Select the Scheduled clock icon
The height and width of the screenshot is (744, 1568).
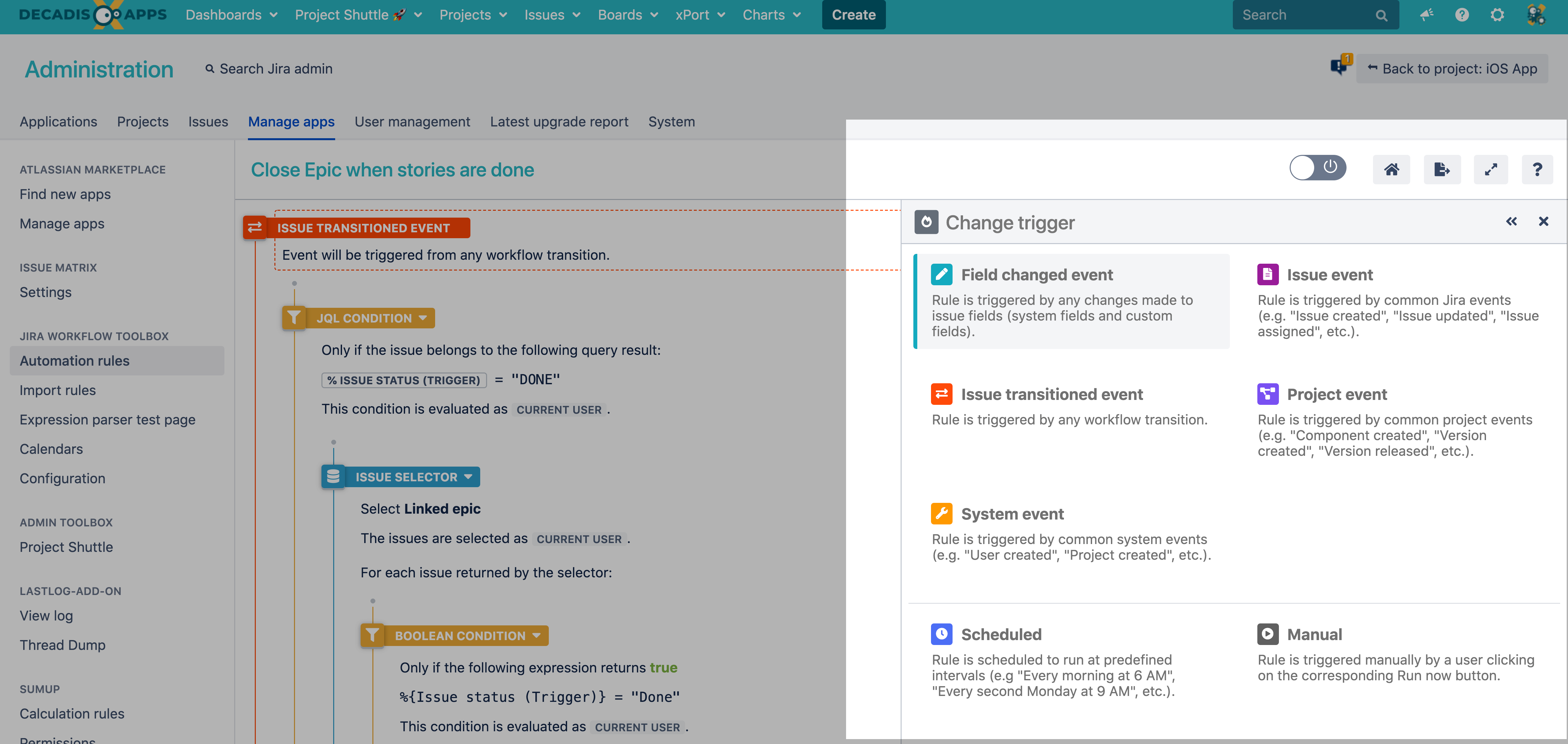point(942,634)
